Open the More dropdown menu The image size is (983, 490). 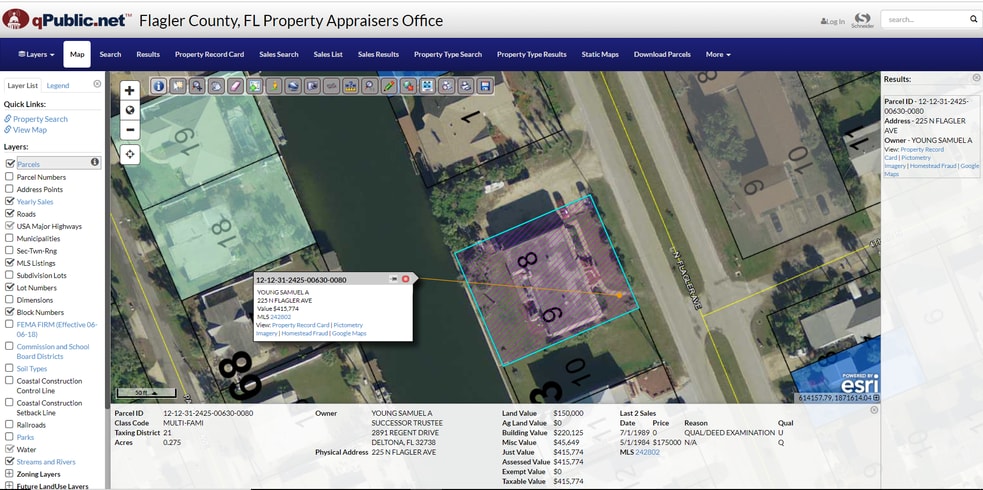point(717,54)
